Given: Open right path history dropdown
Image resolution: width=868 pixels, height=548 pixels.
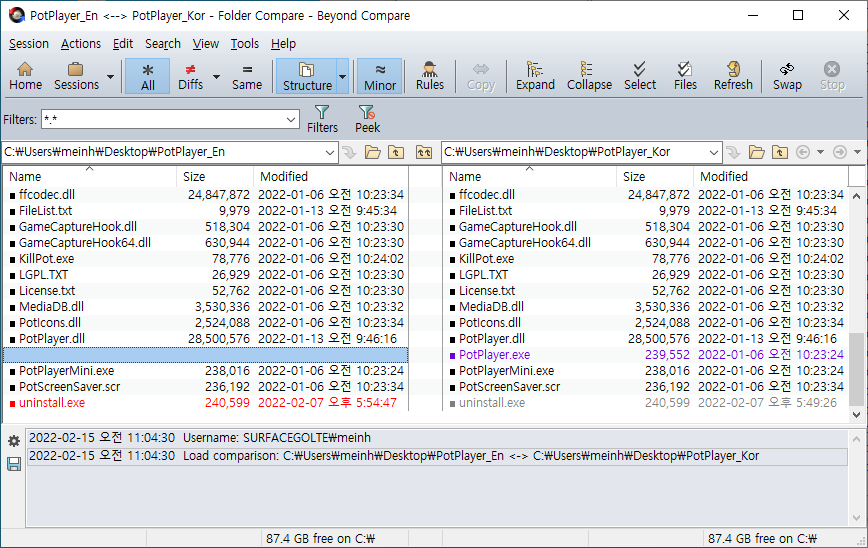Looking at the screenshot, I should pyautogui.click(x=714, y=152).
